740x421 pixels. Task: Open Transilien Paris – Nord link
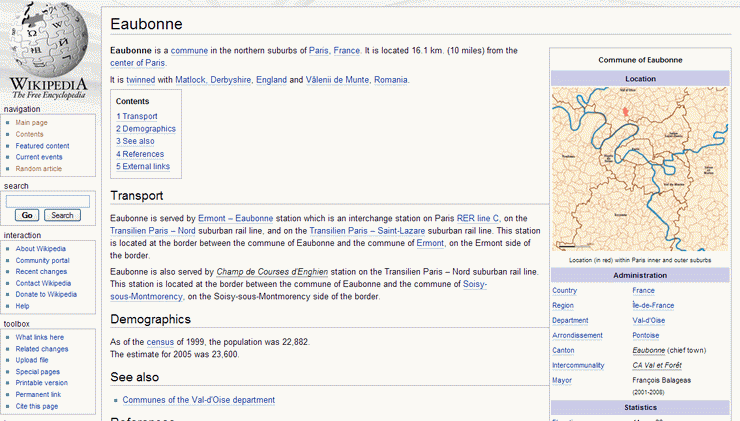pyautogui.click(x=153, y=231)
